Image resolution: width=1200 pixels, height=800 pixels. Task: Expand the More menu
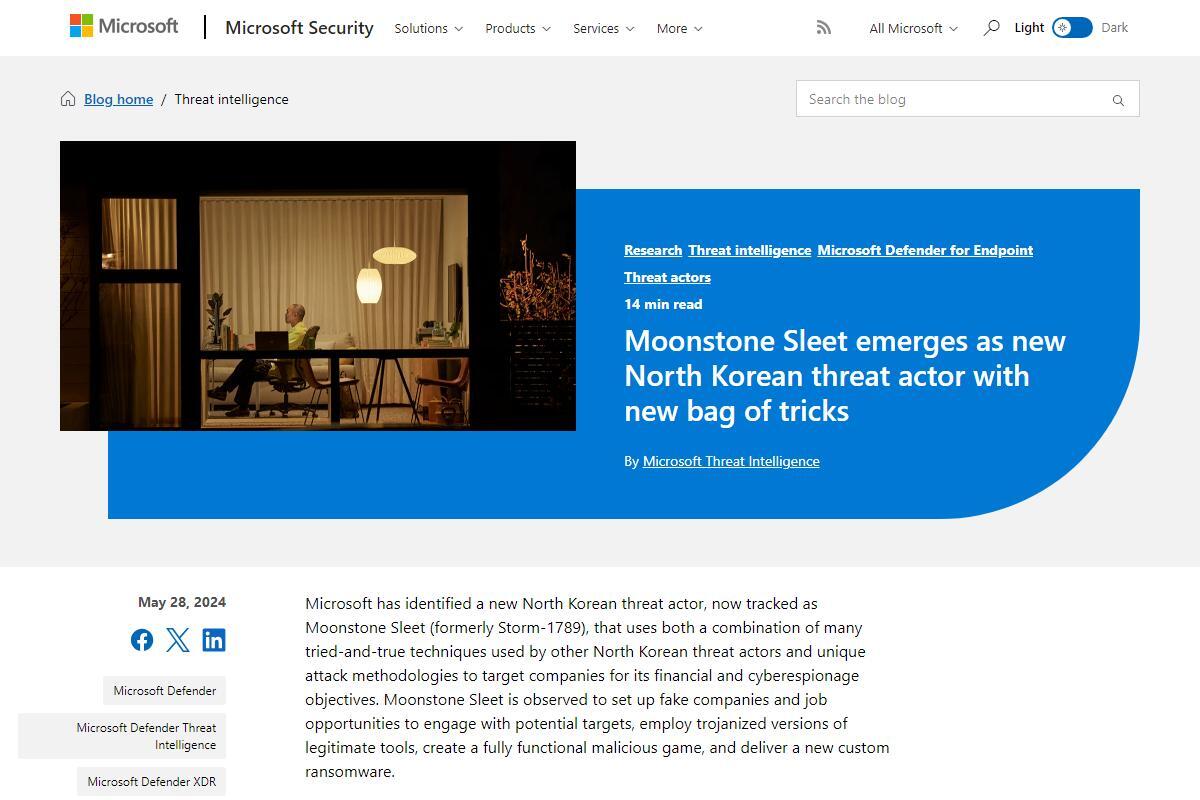[680, 28]
